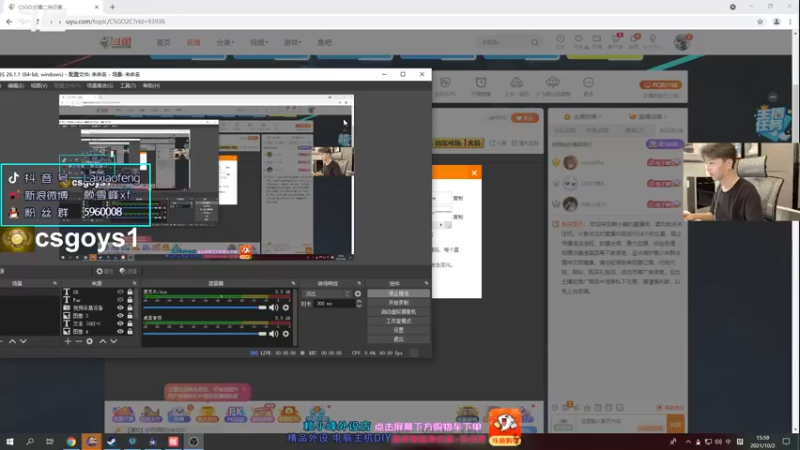Toggle visibility of 文本 (GDI+) source
The height and width of the screenshot is (450, 800).
[x=120, y=323]
